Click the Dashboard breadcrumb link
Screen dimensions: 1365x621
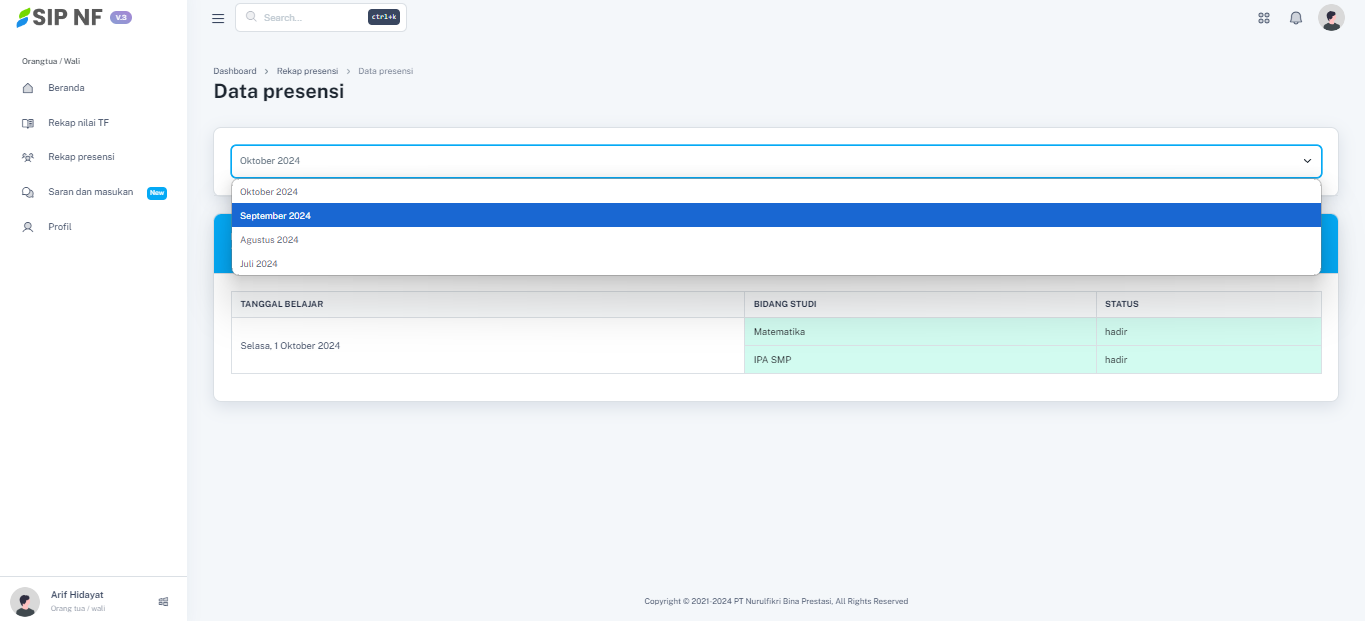click(x=235, y=71)
